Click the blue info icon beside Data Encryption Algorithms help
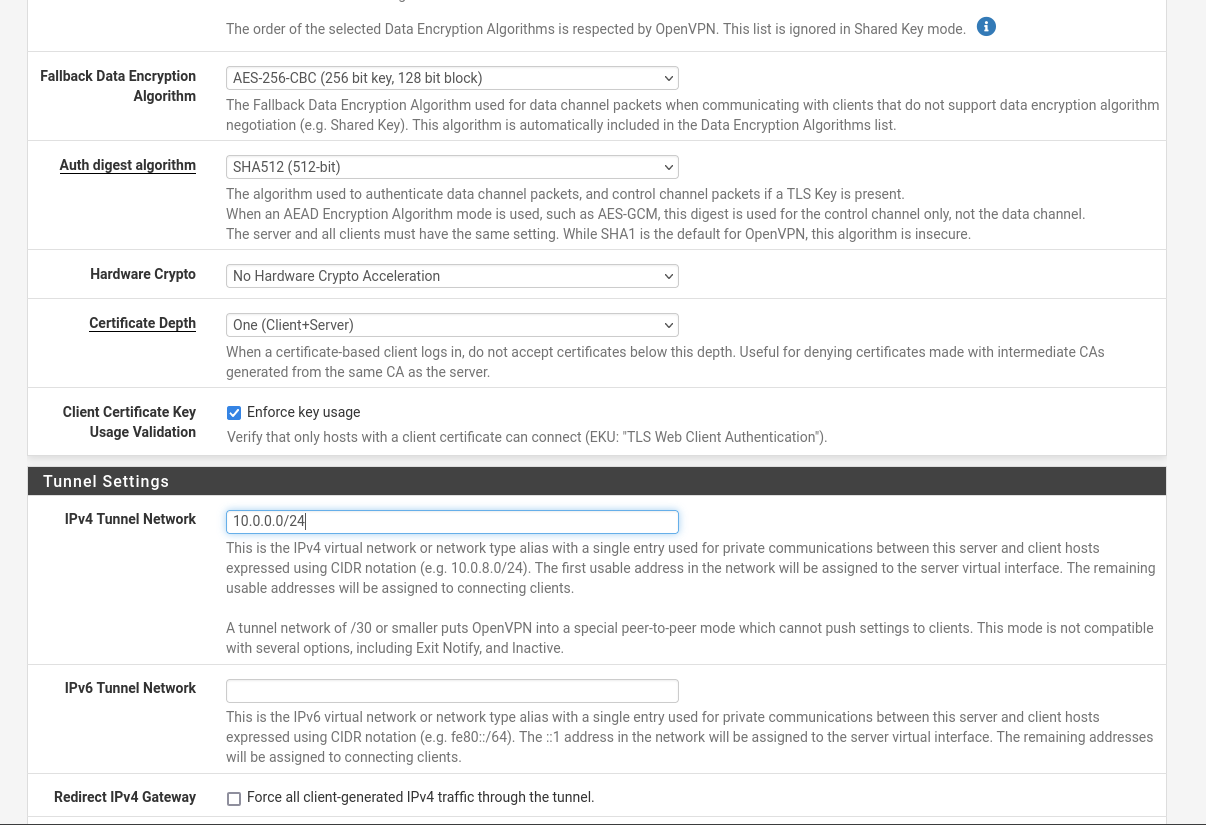The image size is (1206, 825). coord(986,27)
